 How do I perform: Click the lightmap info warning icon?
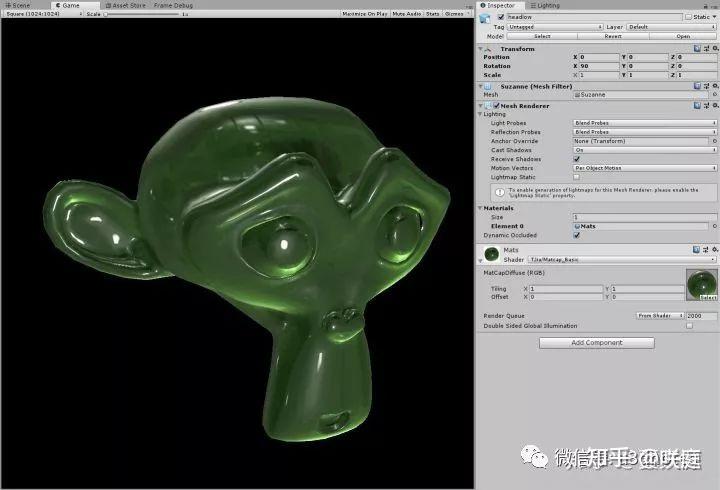(x=500, y=192)
